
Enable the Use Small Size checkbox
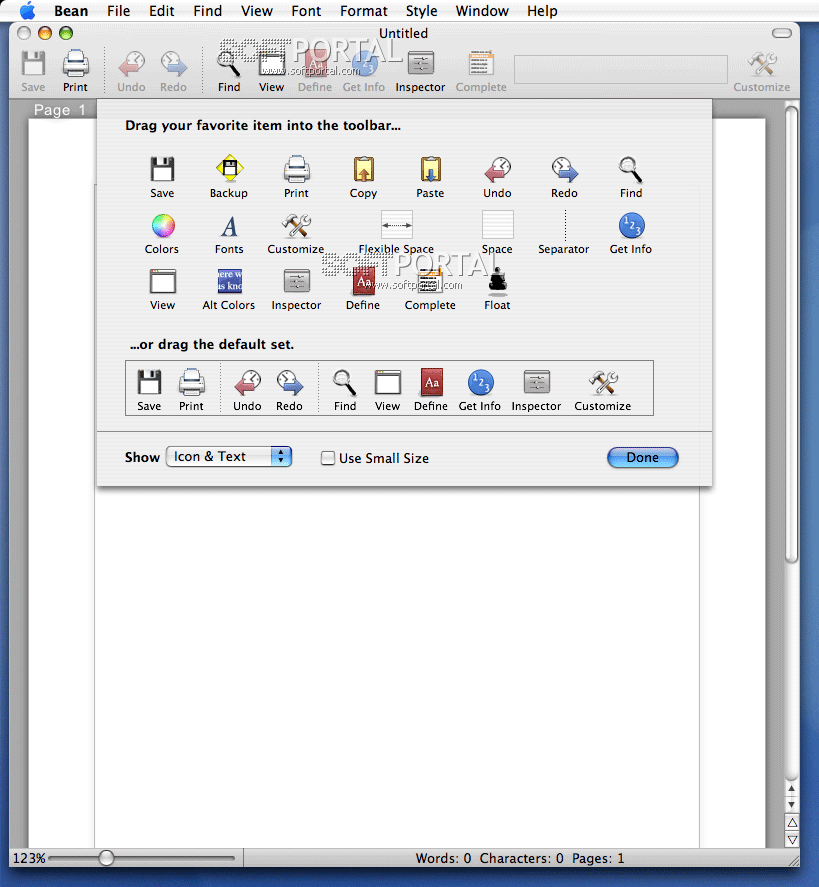click(x=327, y=458)
